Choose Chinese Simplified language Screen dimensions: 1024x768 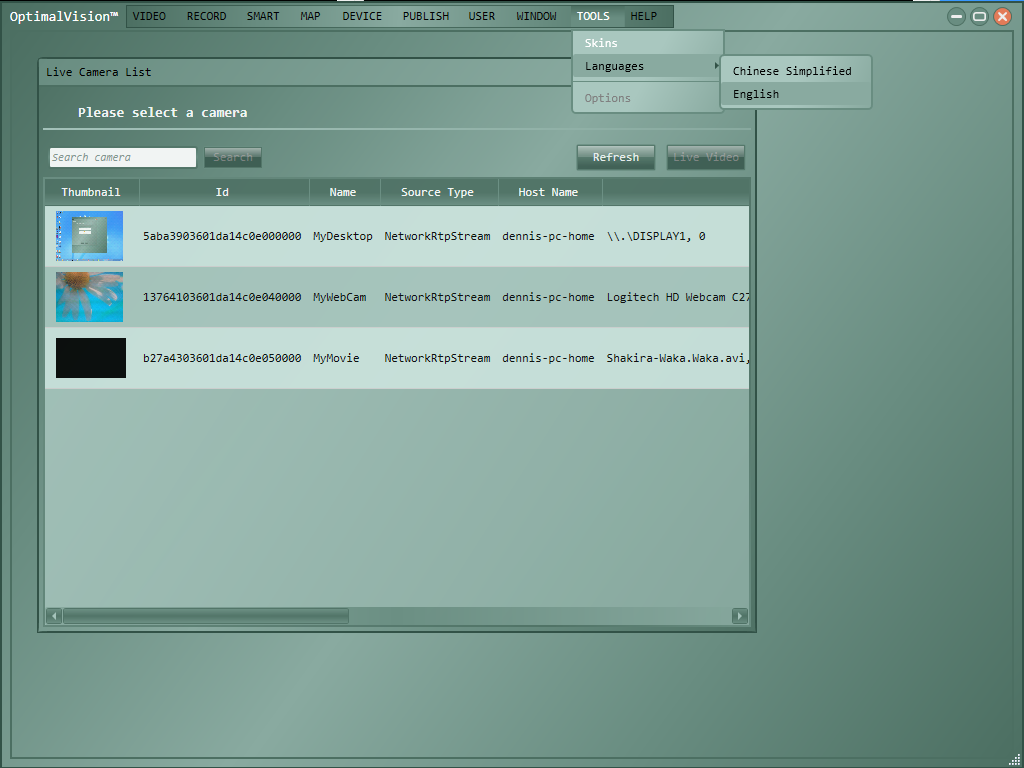(792, 71)
